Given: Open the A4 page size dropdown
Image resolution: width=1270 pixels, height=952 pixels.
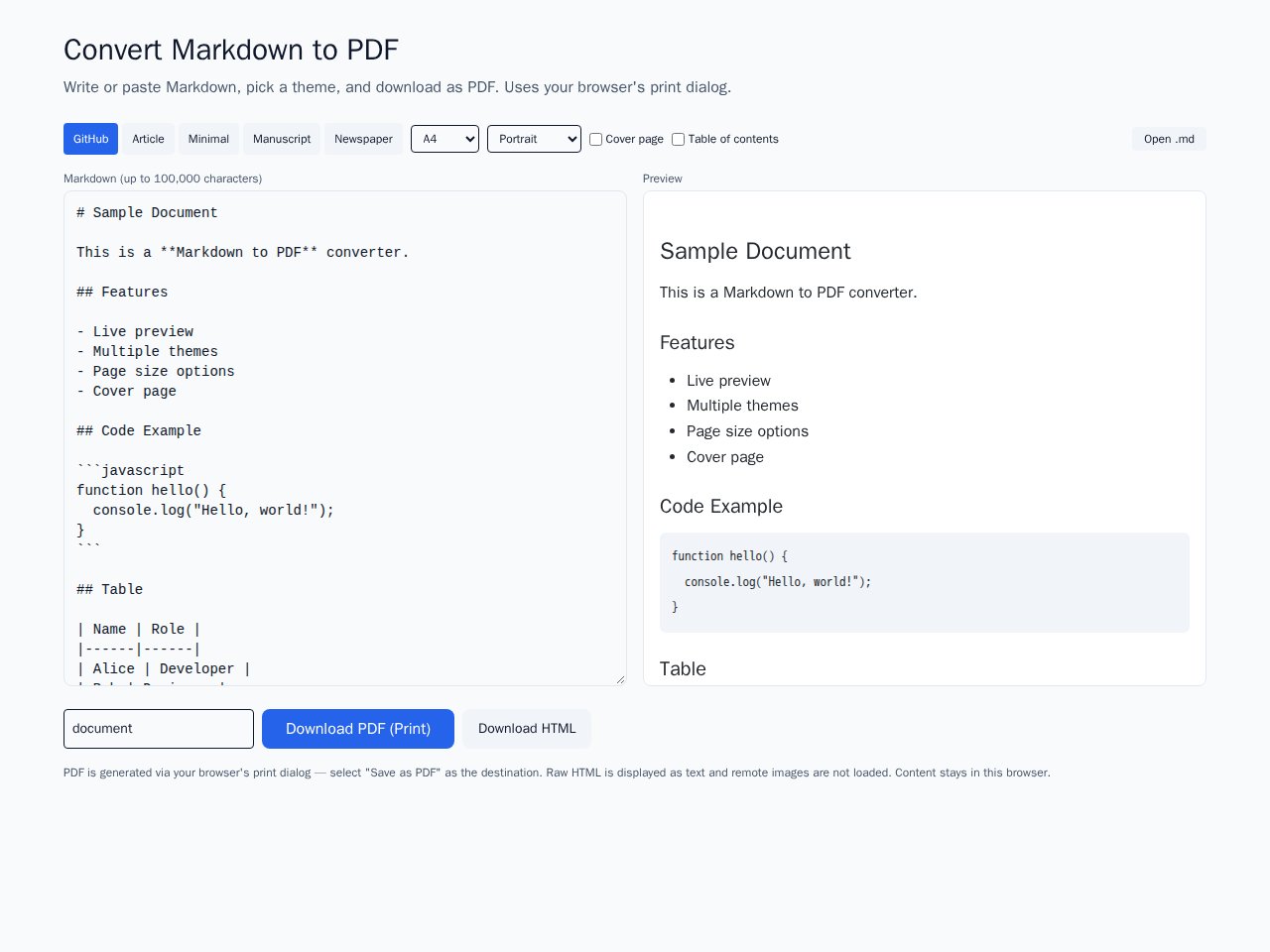Looking at the screenshot, I should (444, 139).
